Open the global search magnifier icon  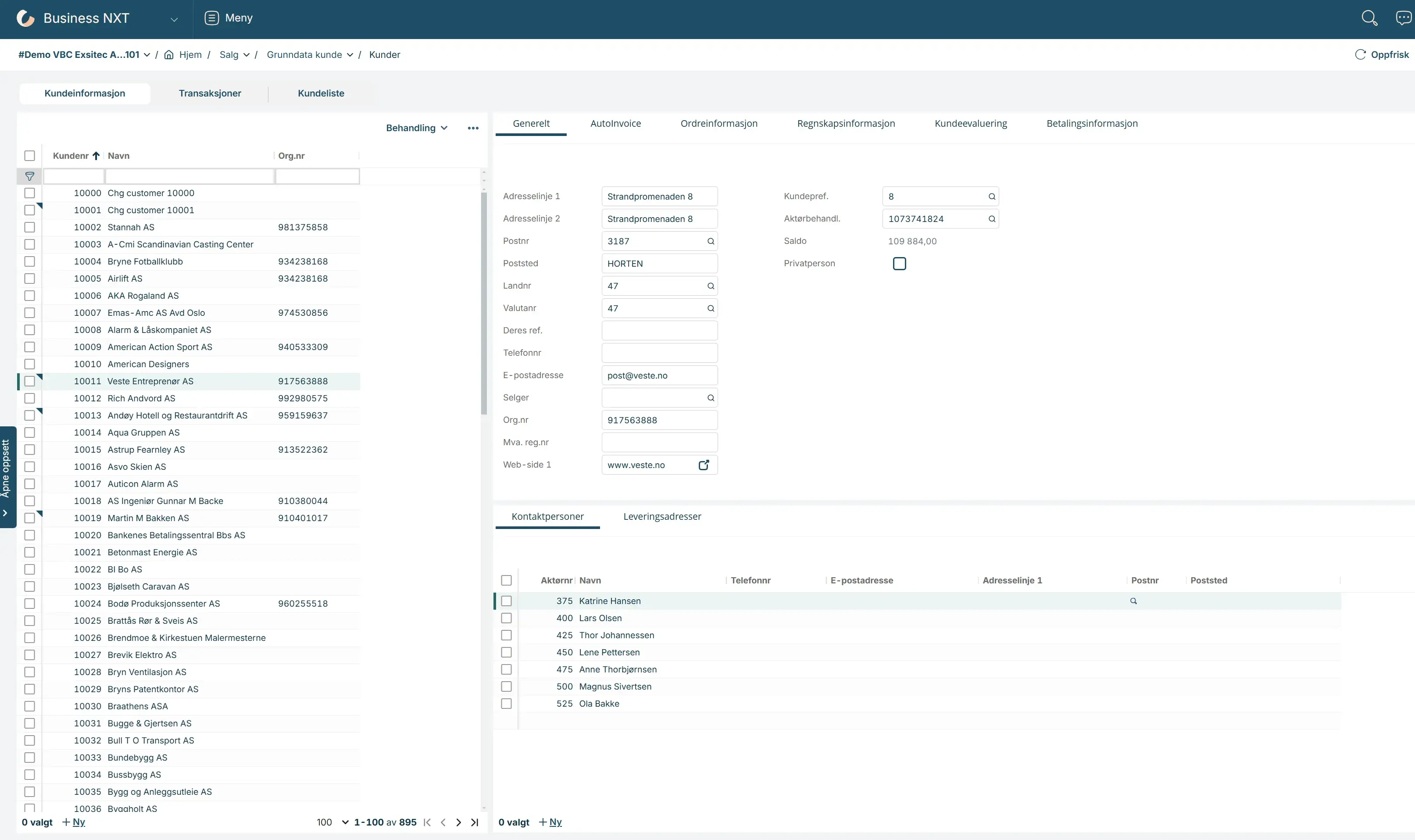tap(1369, 18)
